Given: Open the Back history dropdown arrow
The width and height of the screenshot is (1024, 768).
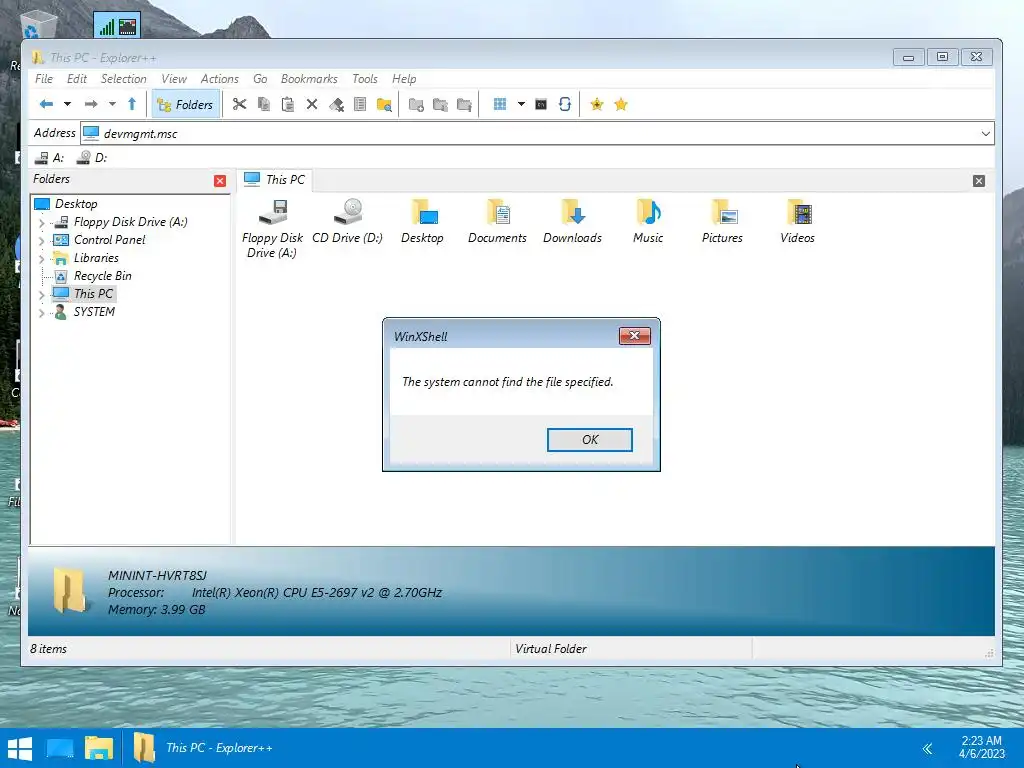Looking at the screenshot, I should (x=67, y=104).
